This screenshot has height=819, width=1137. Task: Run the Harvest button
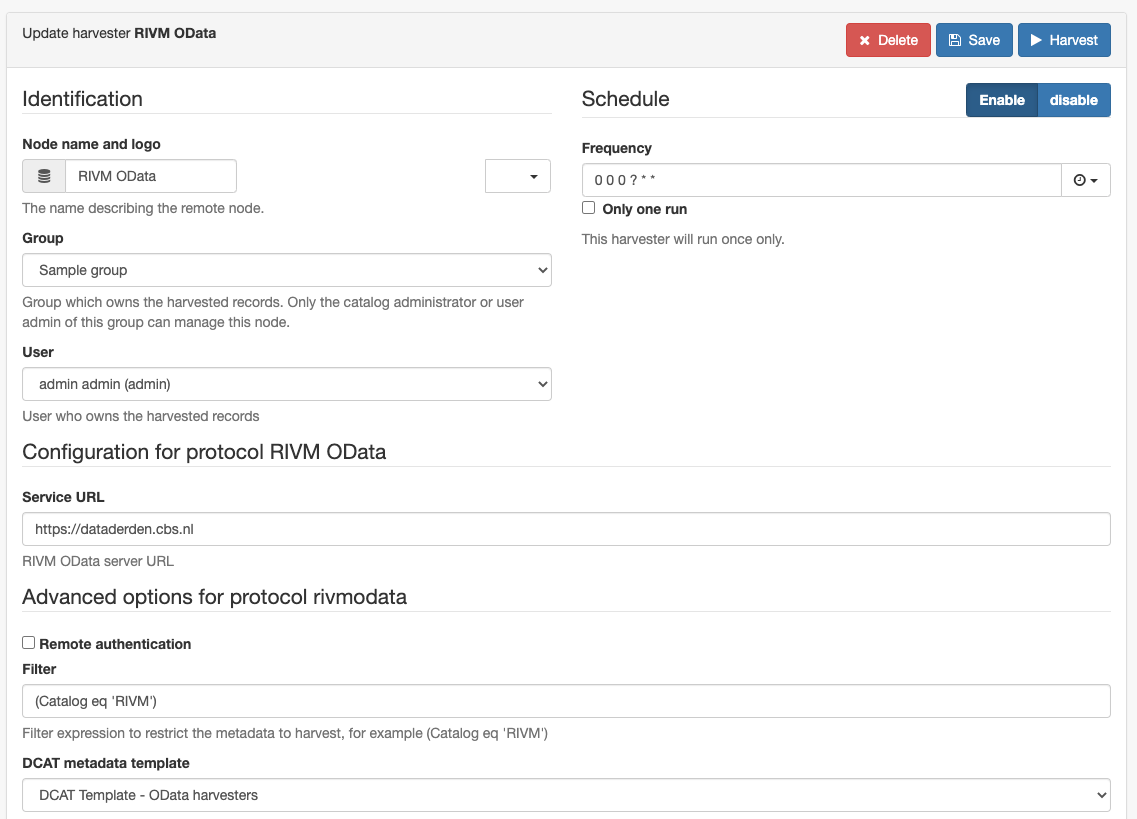[x=1064, y=40]
